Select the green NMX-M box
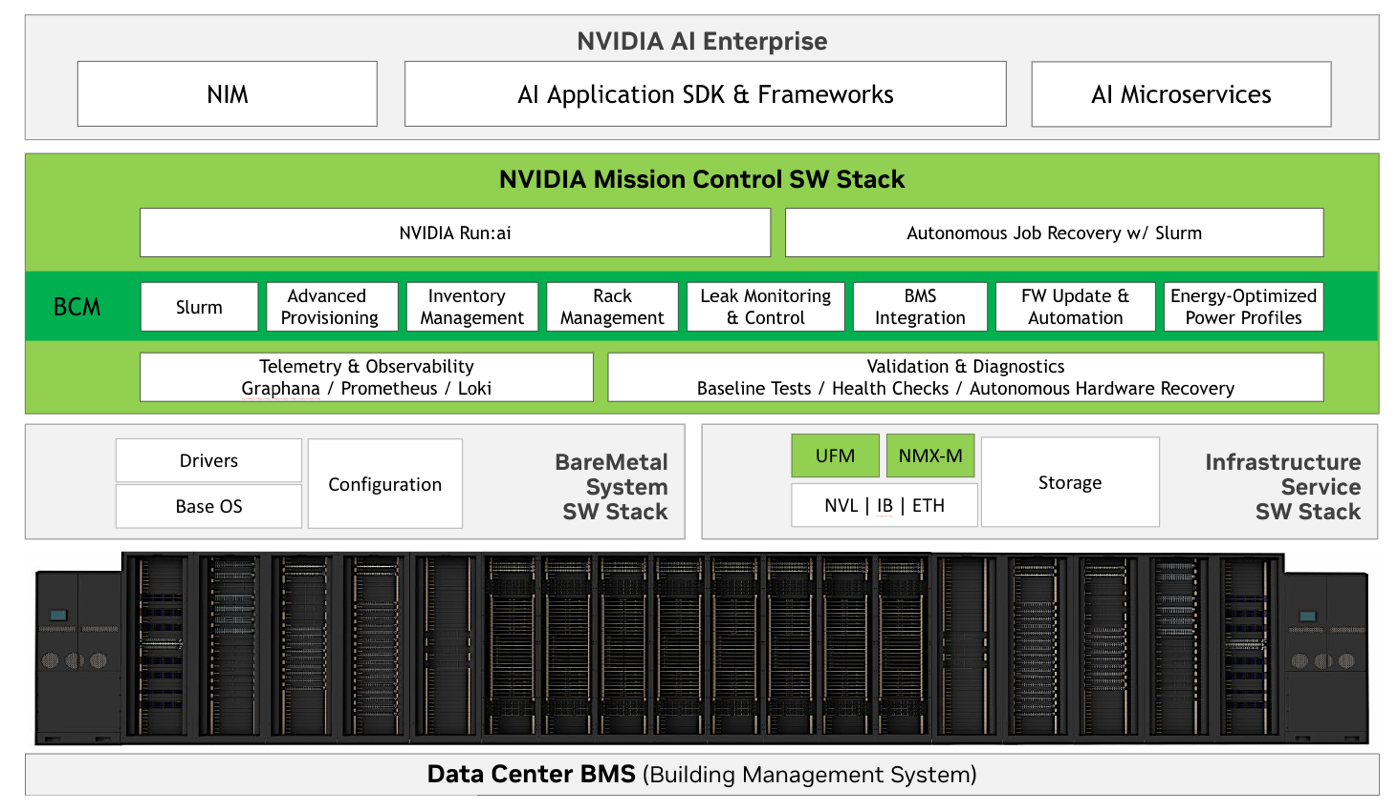The image size is (1398, 810). point(930,456)
